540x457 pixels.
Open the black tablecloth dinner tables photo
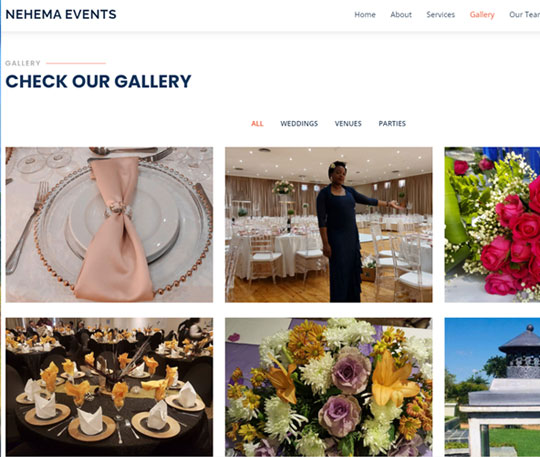109,387
